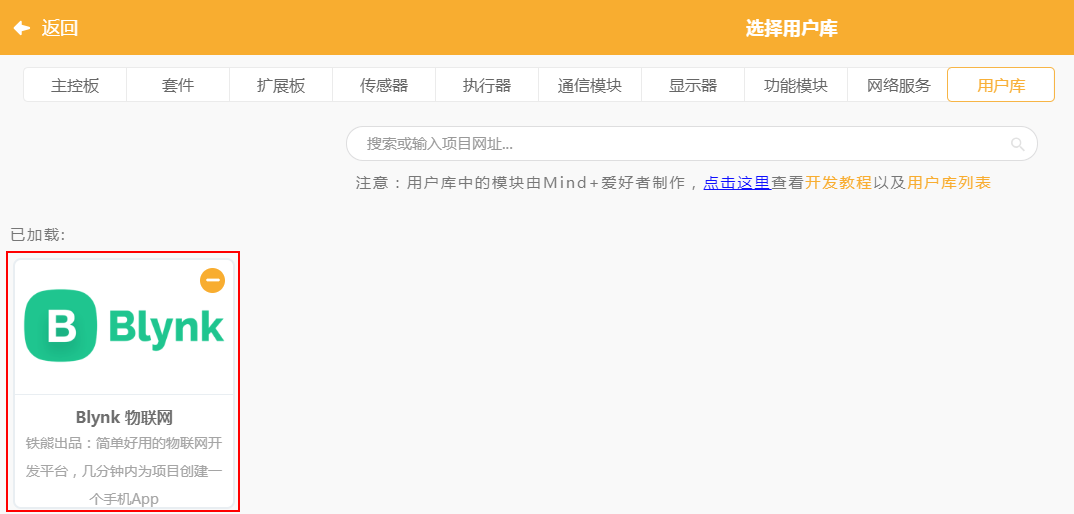Click the Blynk logo thumbnail
Screen dimensions: 1074x514
click(124, 326)
